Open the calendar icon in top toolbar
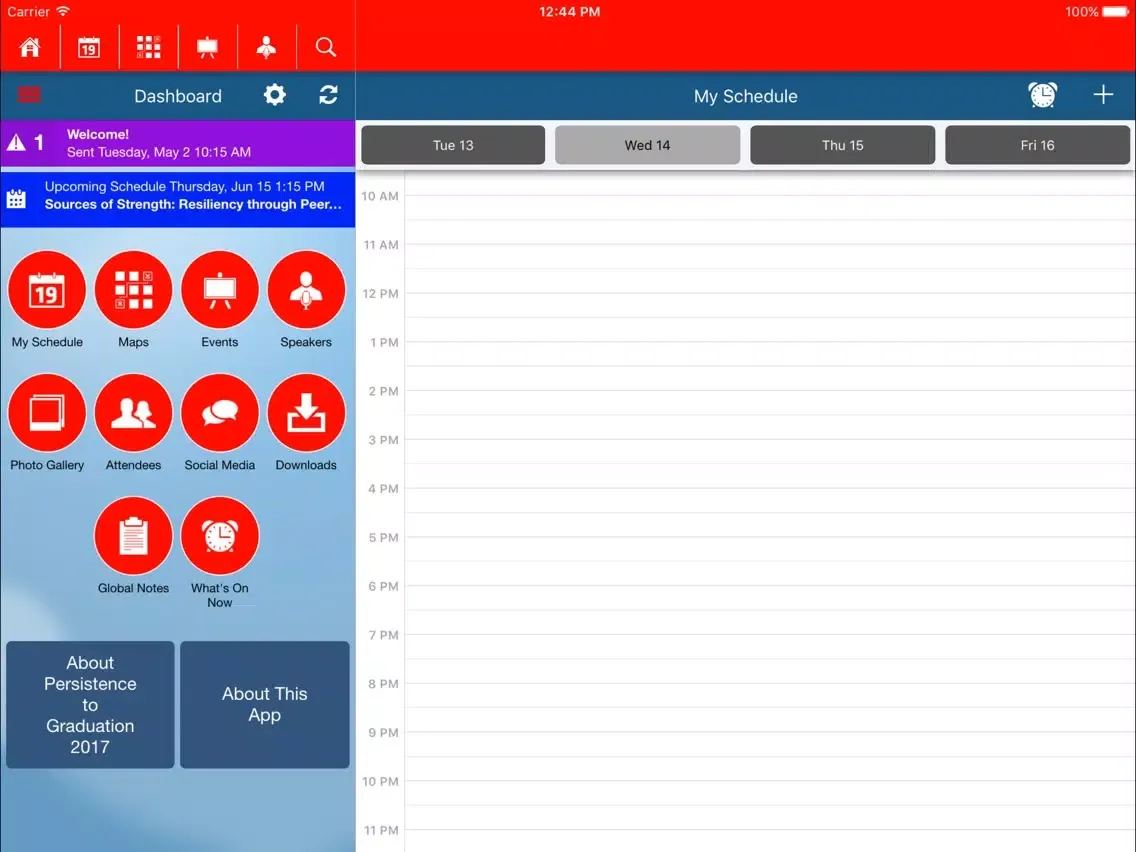The width and height of the screenshot is (1136, 852). 89,47
